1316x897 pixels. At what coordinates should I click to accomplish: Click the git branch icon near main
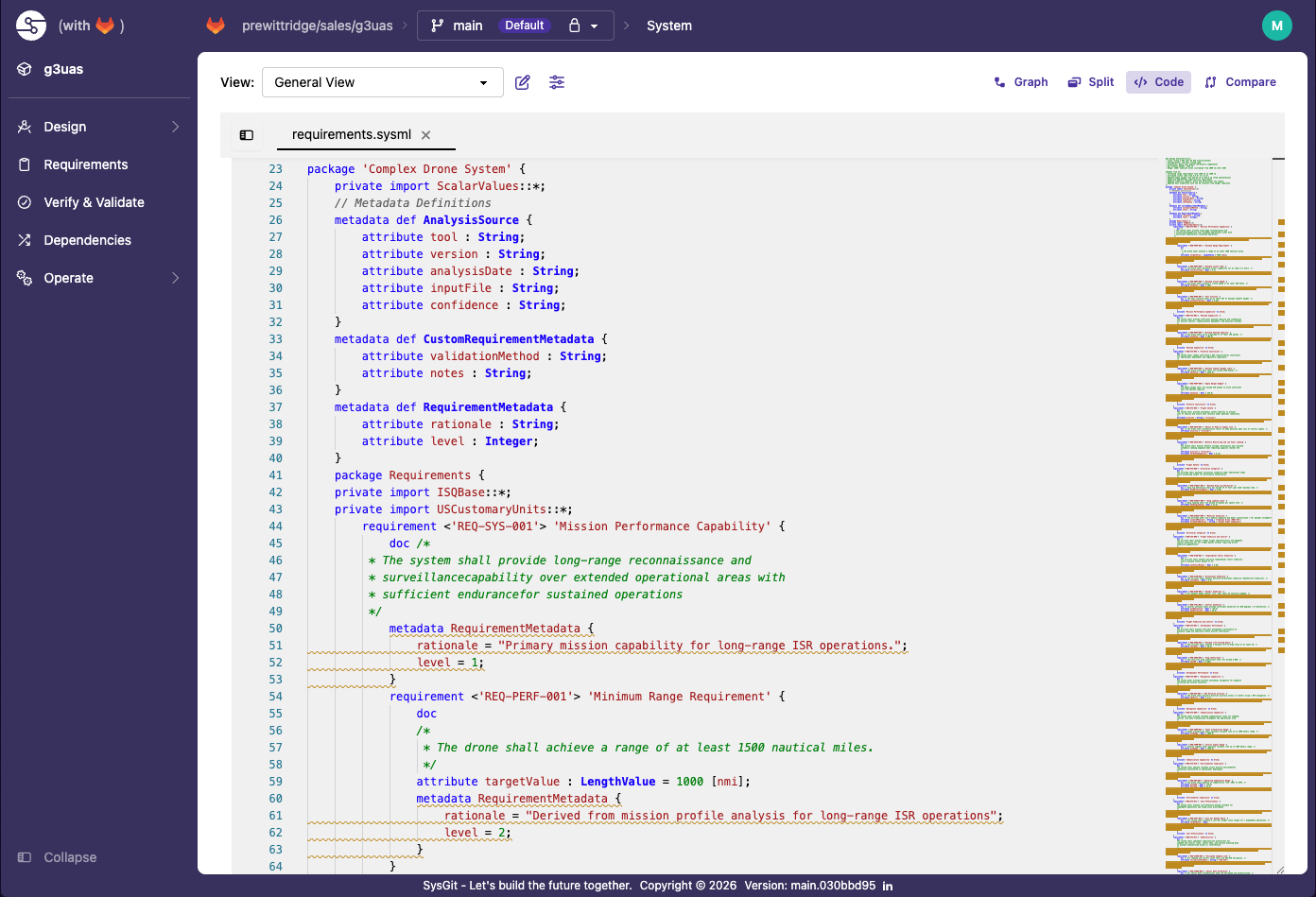(x=437, y=26)
